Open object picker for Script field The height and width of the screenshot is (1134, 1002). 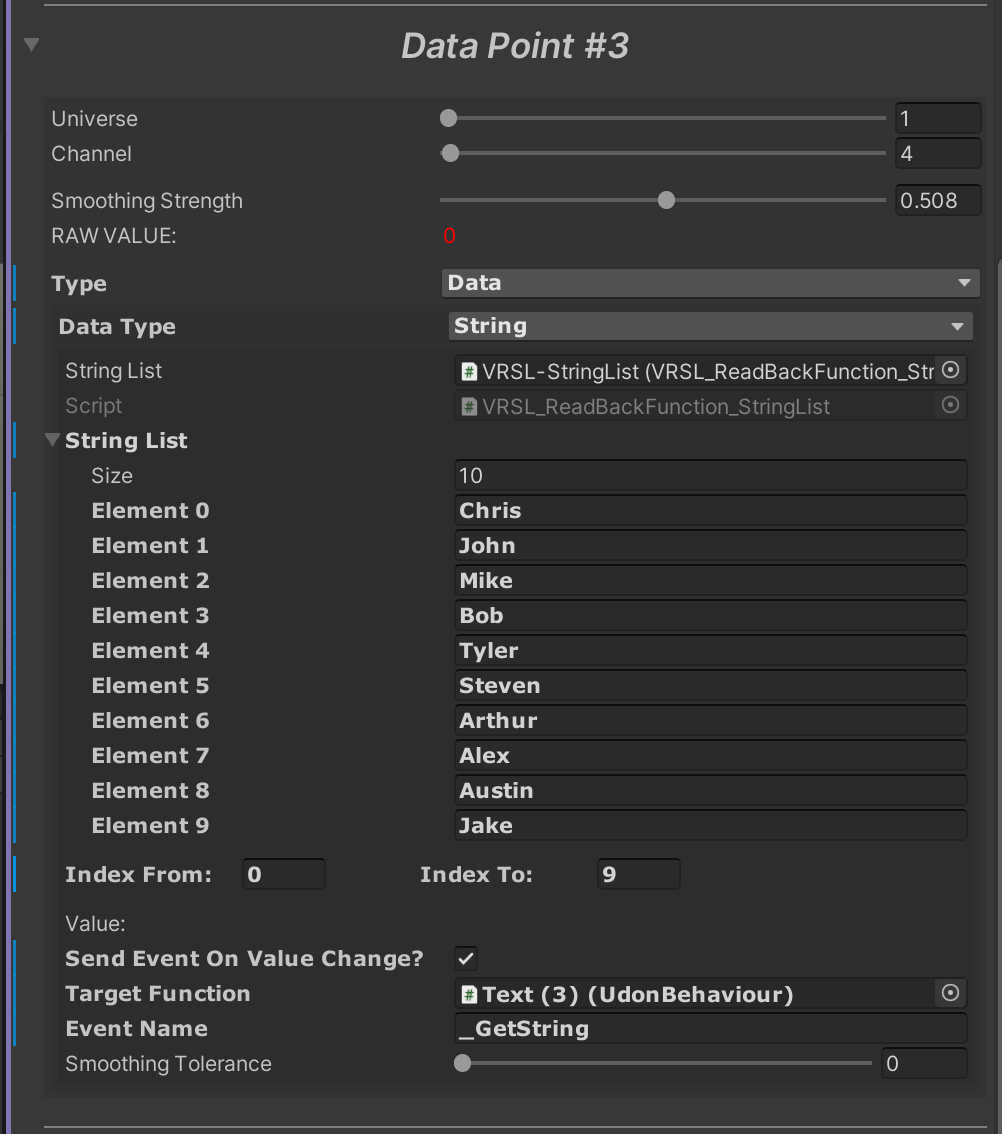(951, 406)
